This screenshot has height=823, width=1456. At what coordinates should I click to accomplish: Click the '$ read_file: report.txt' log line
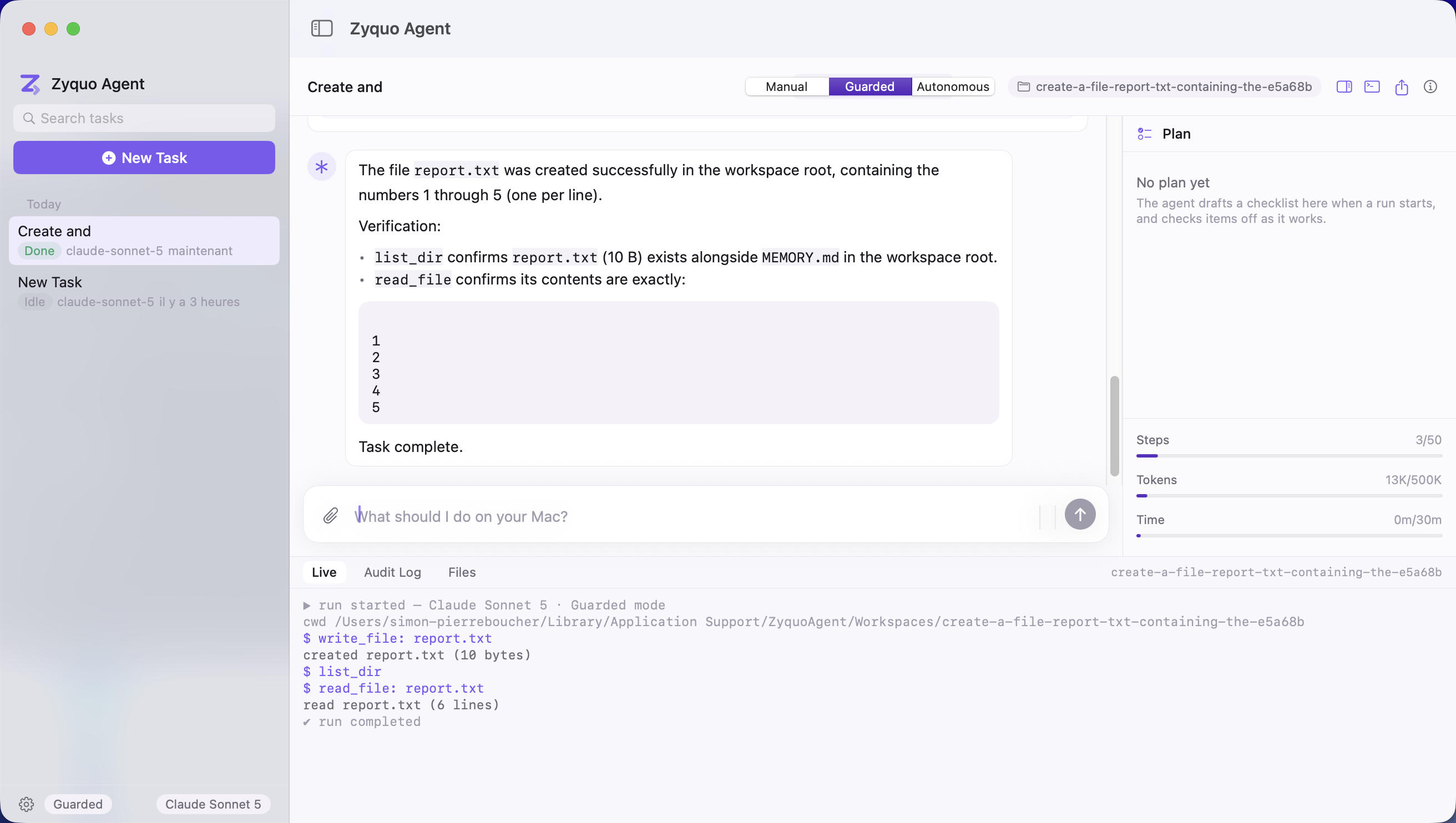point(393,688)
